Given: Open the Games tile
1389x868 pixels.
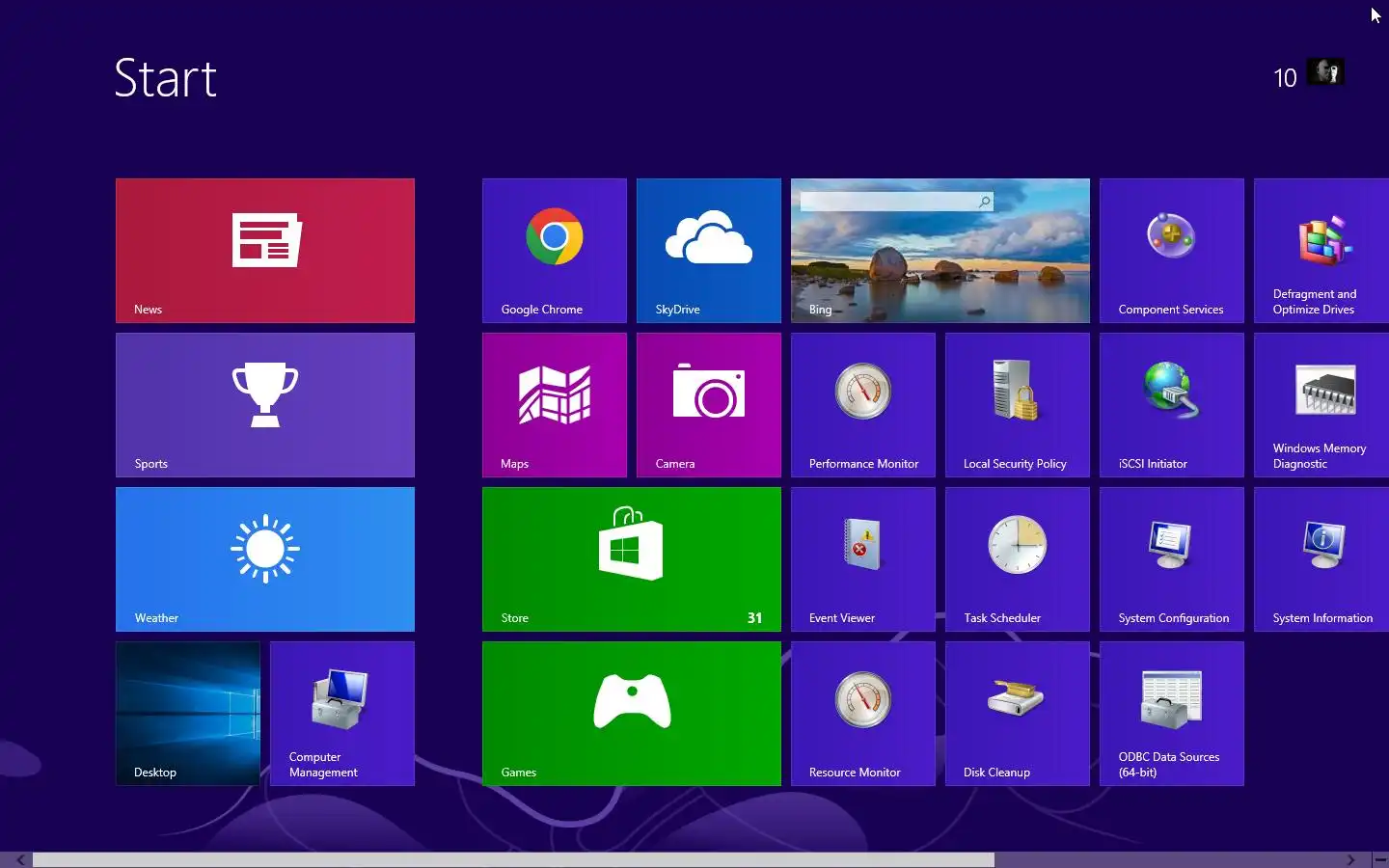Looking at the screenshot, I should tap(632, 714).
